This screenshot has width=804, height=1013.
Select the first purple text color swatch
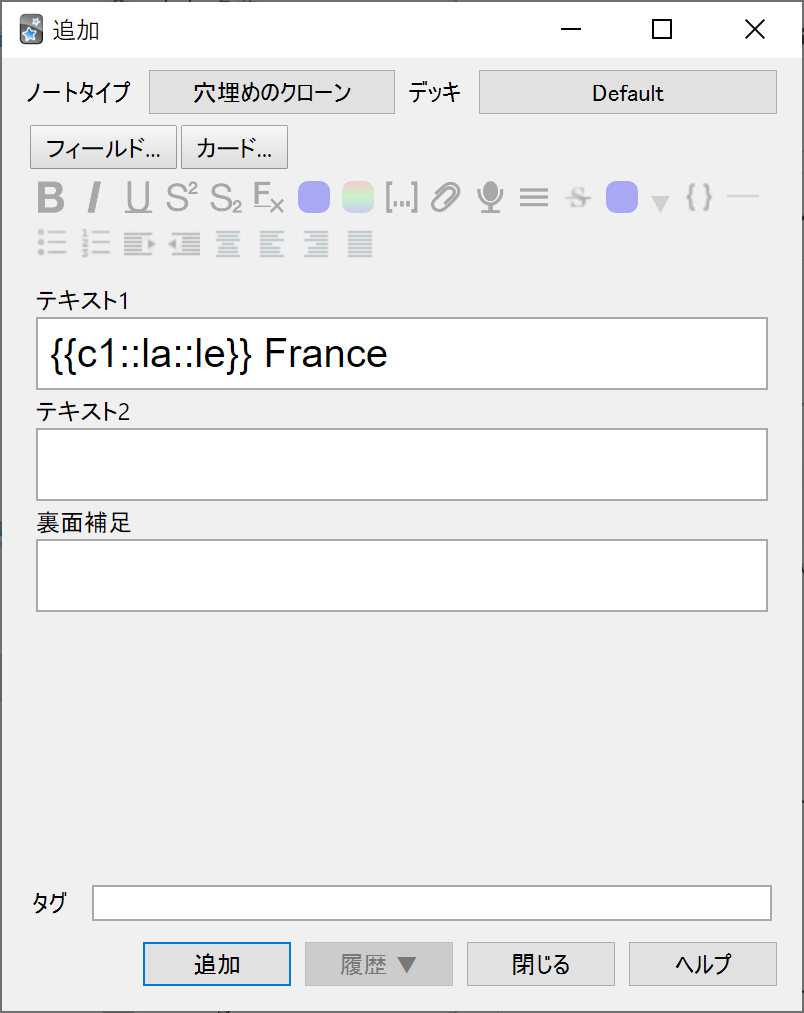[314, 197]
